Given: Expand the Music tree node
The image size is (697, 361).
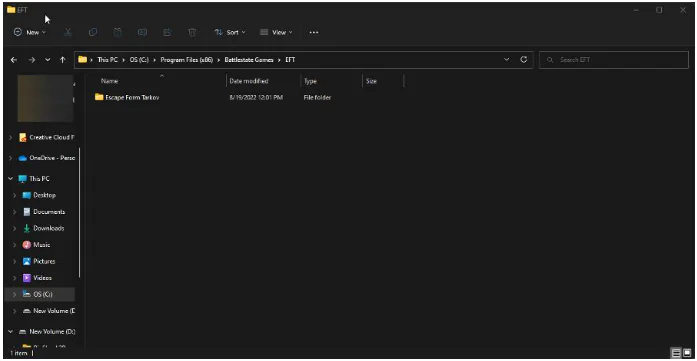Looking at the screenshot, I should [x=15, y=245].
